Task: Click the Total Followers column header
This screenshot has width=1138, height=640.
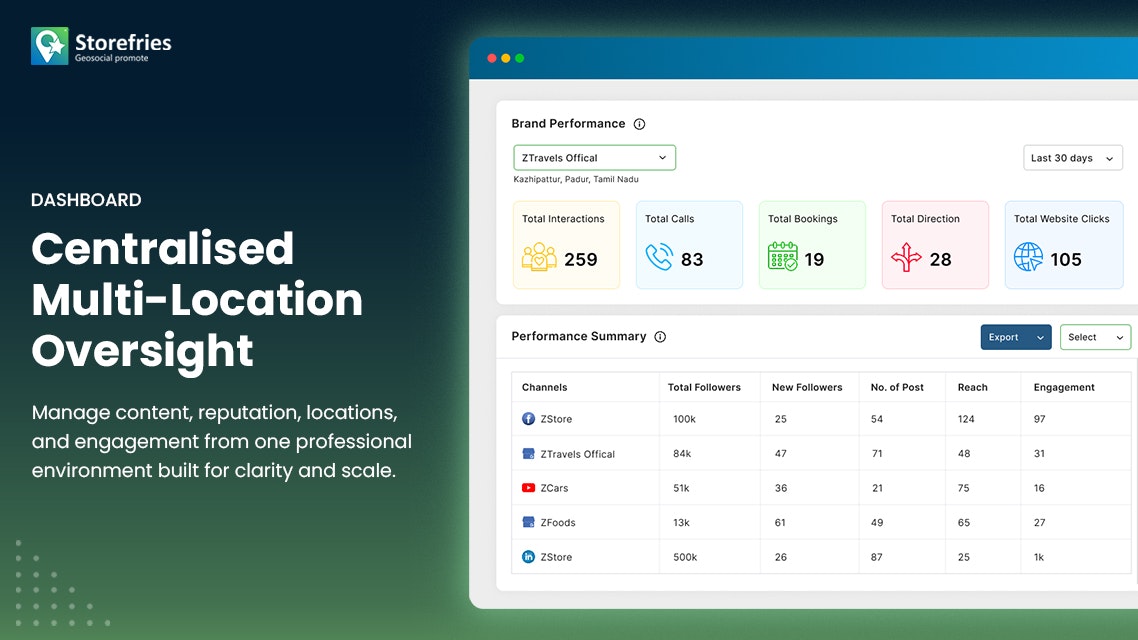Action: coord(704,387)
